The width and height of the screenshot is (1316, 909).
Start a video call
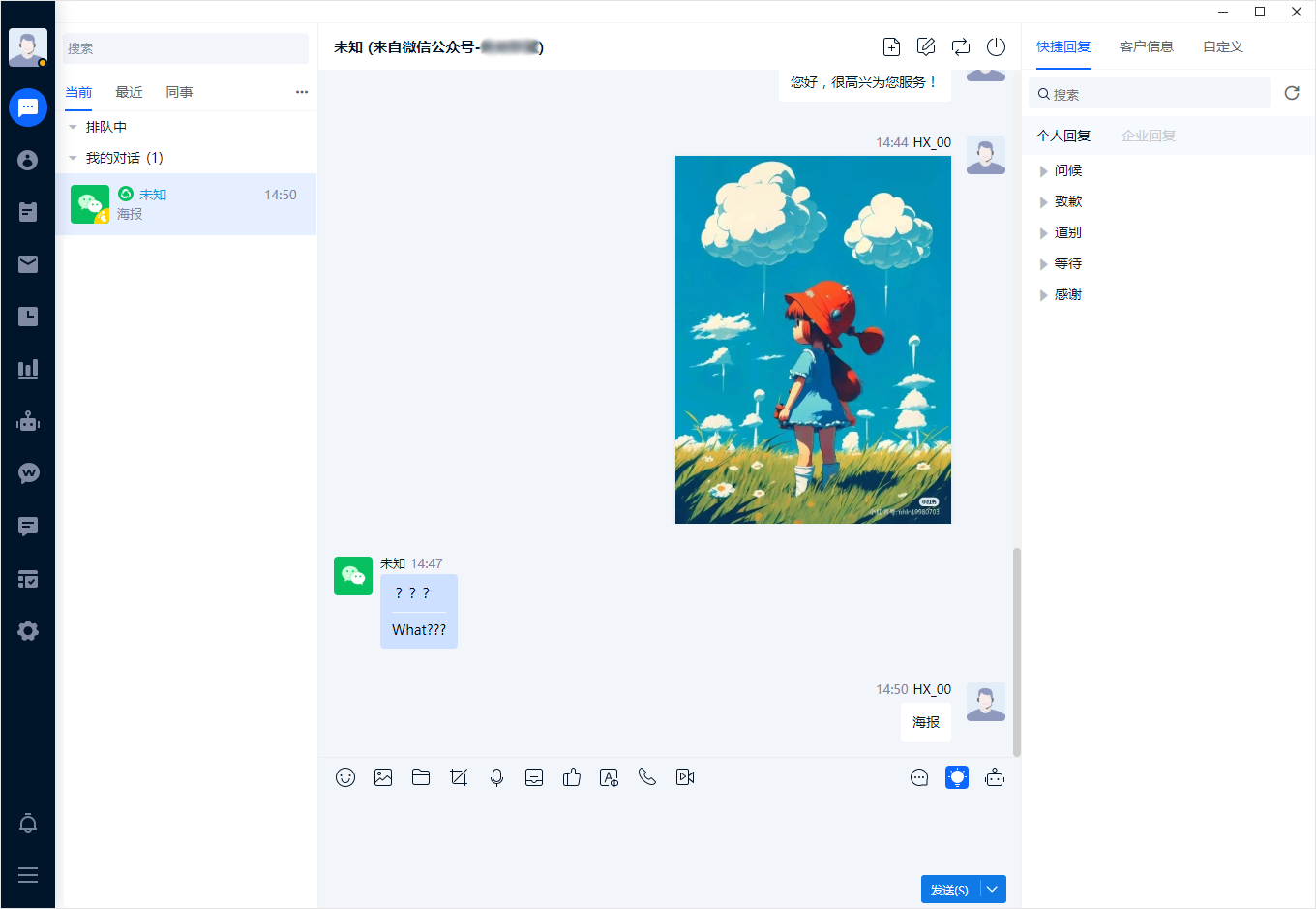(685, 777)
